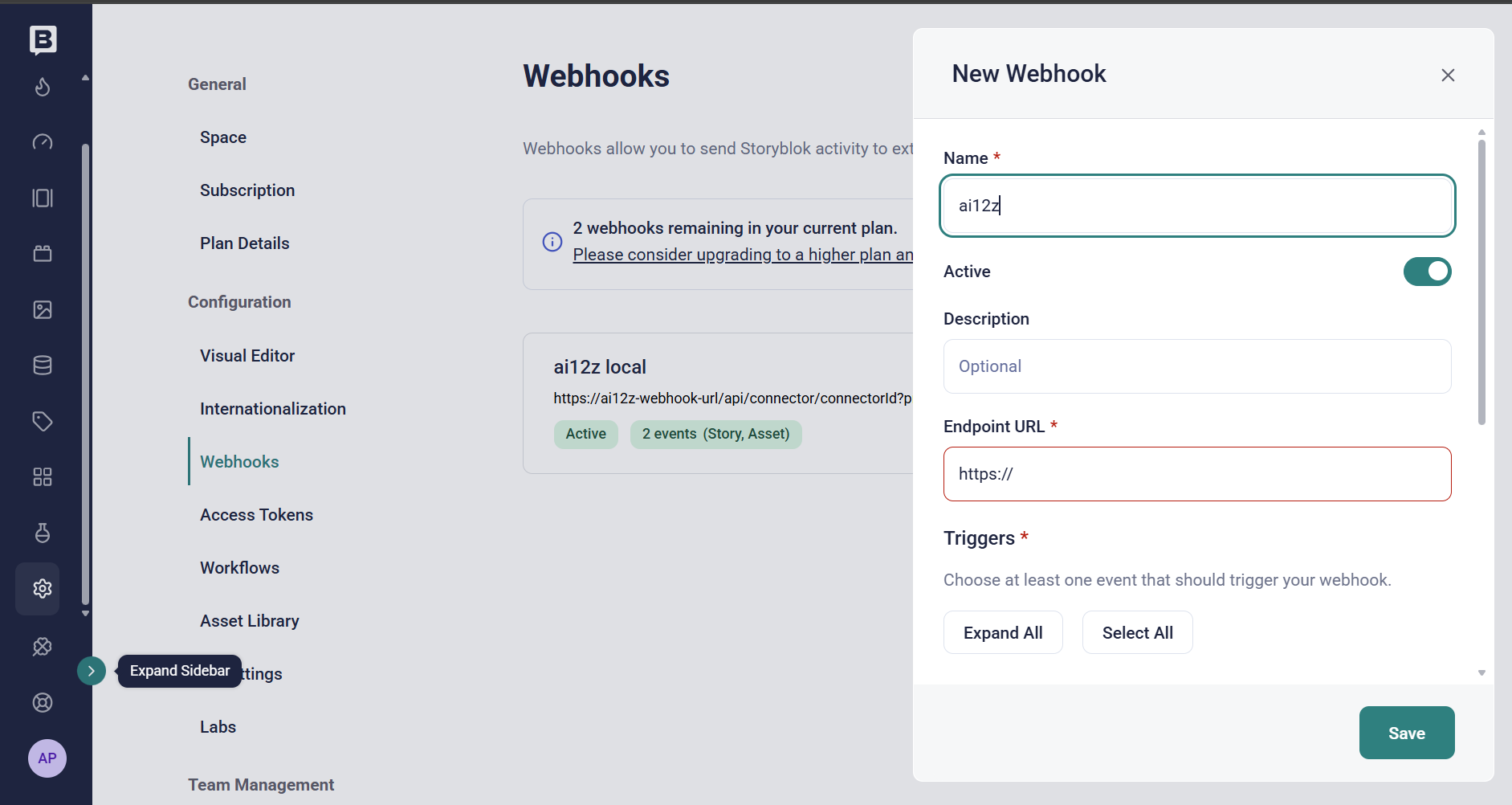The width and height of the screenshot is (1512, 805).
Task: Click the panel scrollbar down arrow
Action: [x=1481, y=673]
